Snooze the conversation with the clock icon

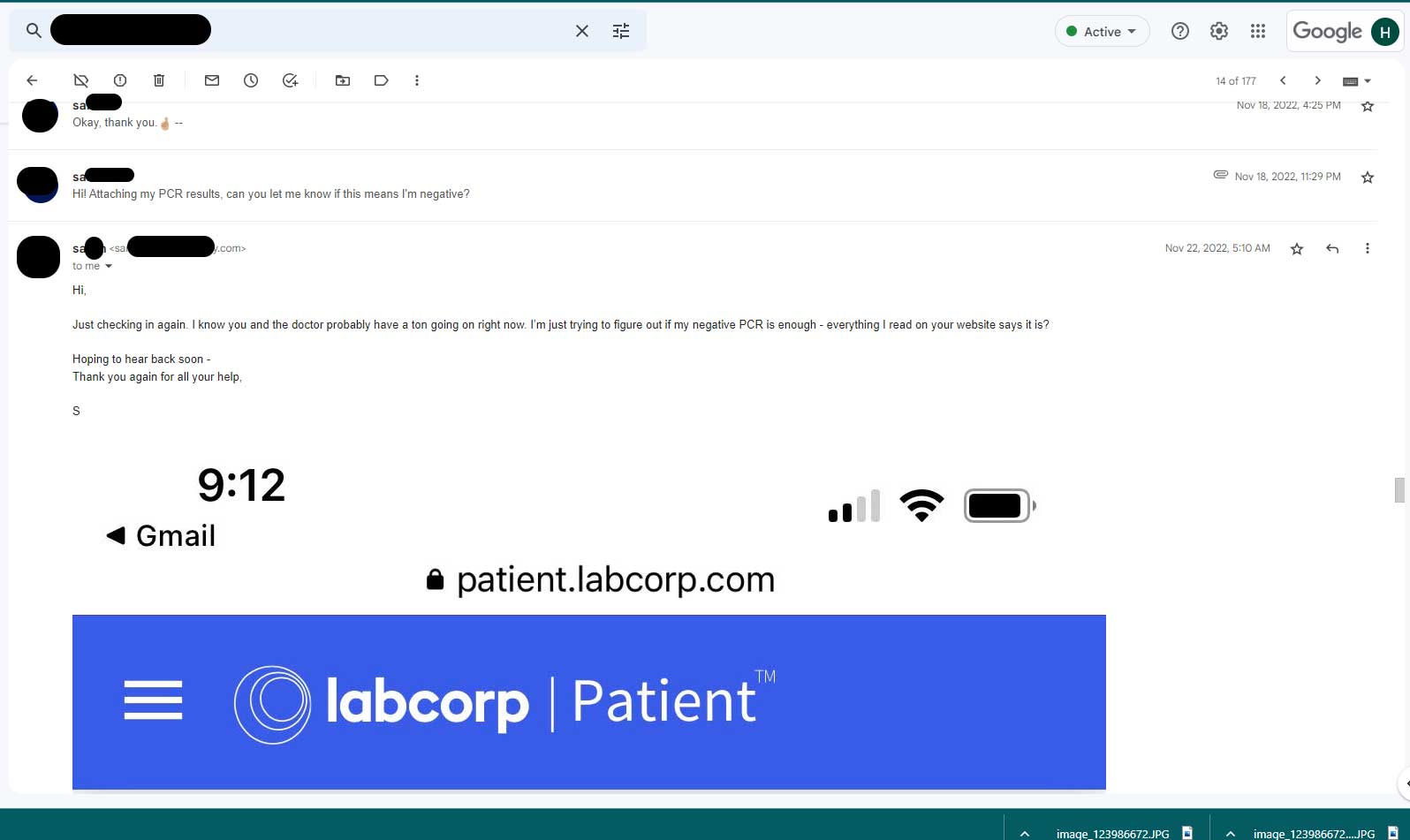click(x=251, y=80)
